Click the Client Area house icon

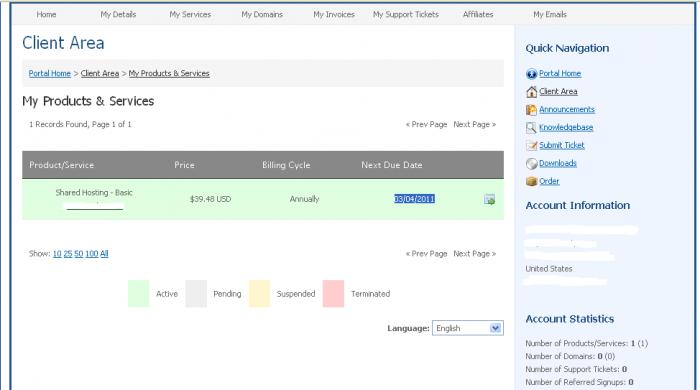coord(531,92)
